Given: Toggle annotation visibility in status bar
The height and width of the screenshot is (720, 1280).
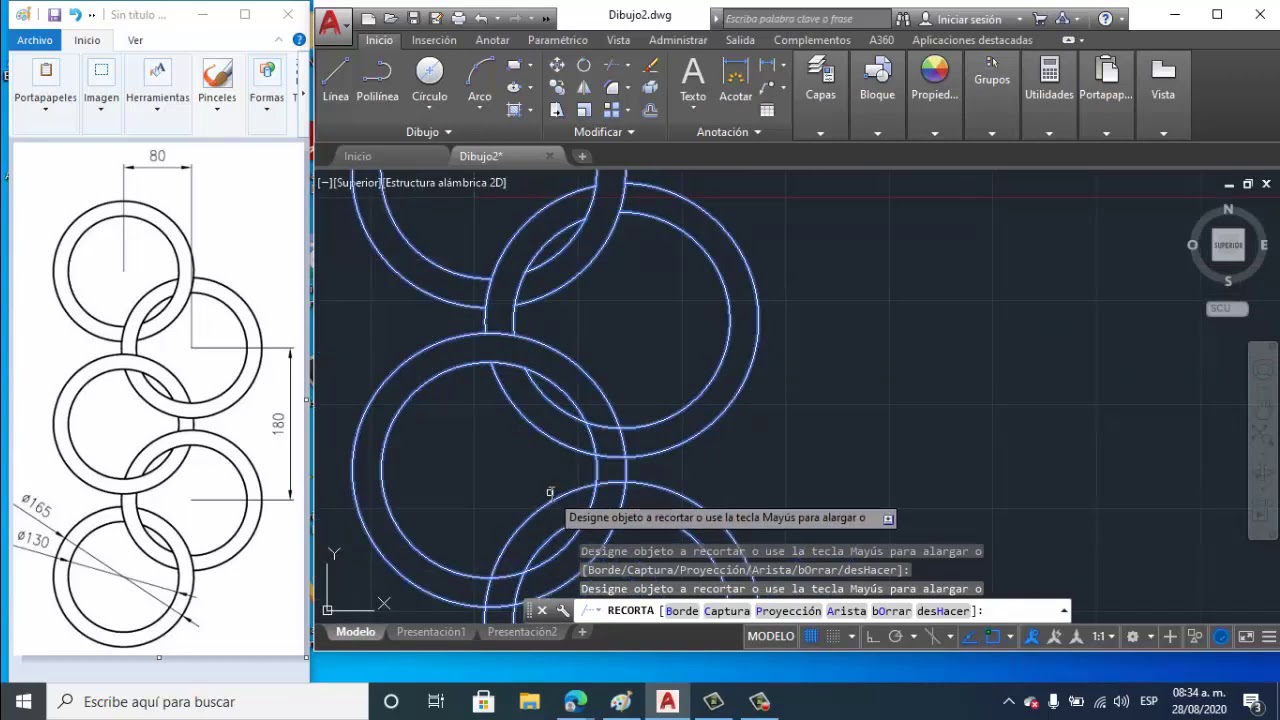Looking at the screenshot, I should pyautogui.click(x=1031, y=636).
